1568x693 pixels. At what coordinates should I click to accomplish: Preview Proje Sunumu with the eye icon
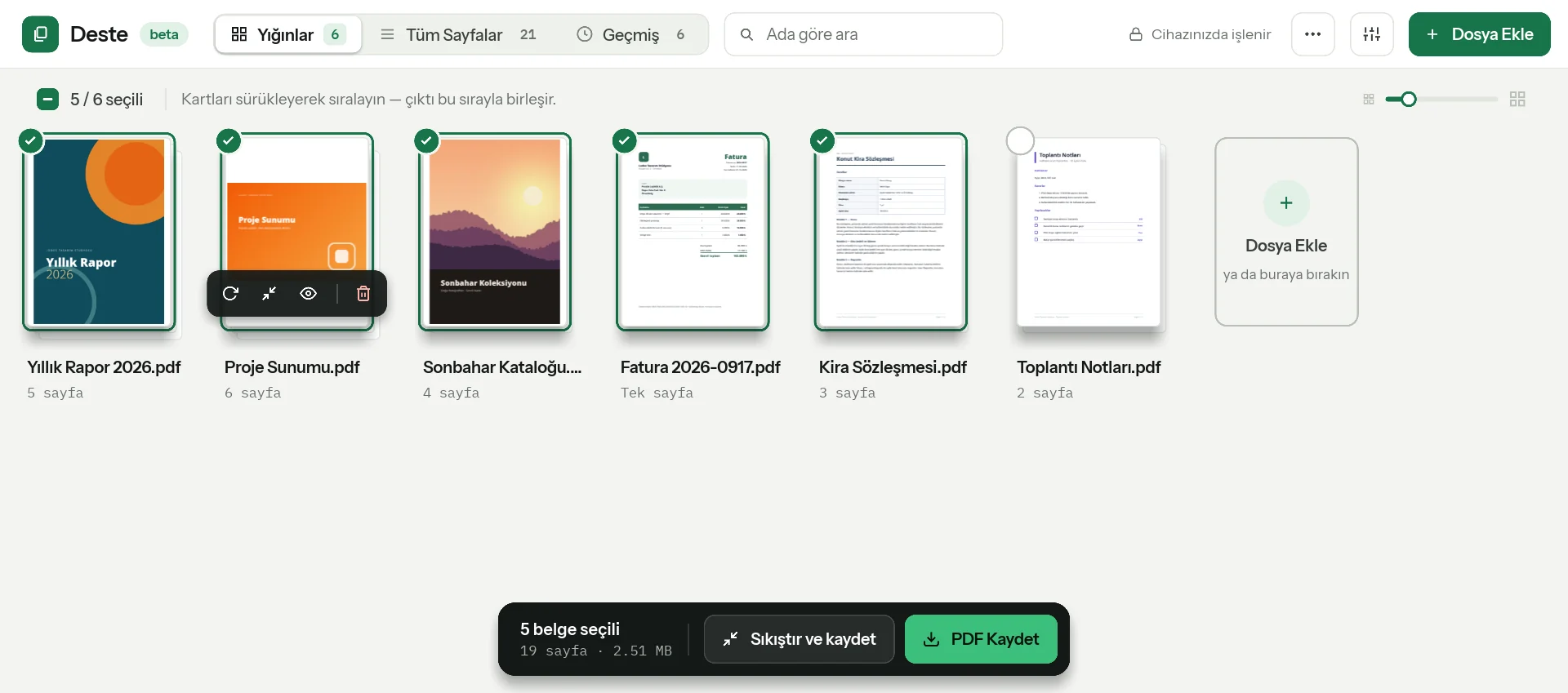pyautogui.click(x=308, y=294)
